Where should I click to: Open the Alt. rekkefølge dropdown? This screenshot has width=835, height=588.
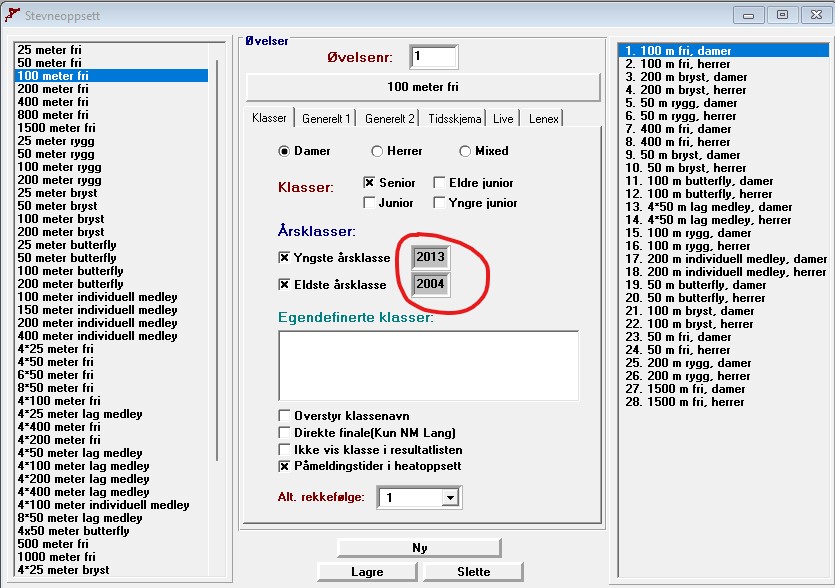point(450,497)
